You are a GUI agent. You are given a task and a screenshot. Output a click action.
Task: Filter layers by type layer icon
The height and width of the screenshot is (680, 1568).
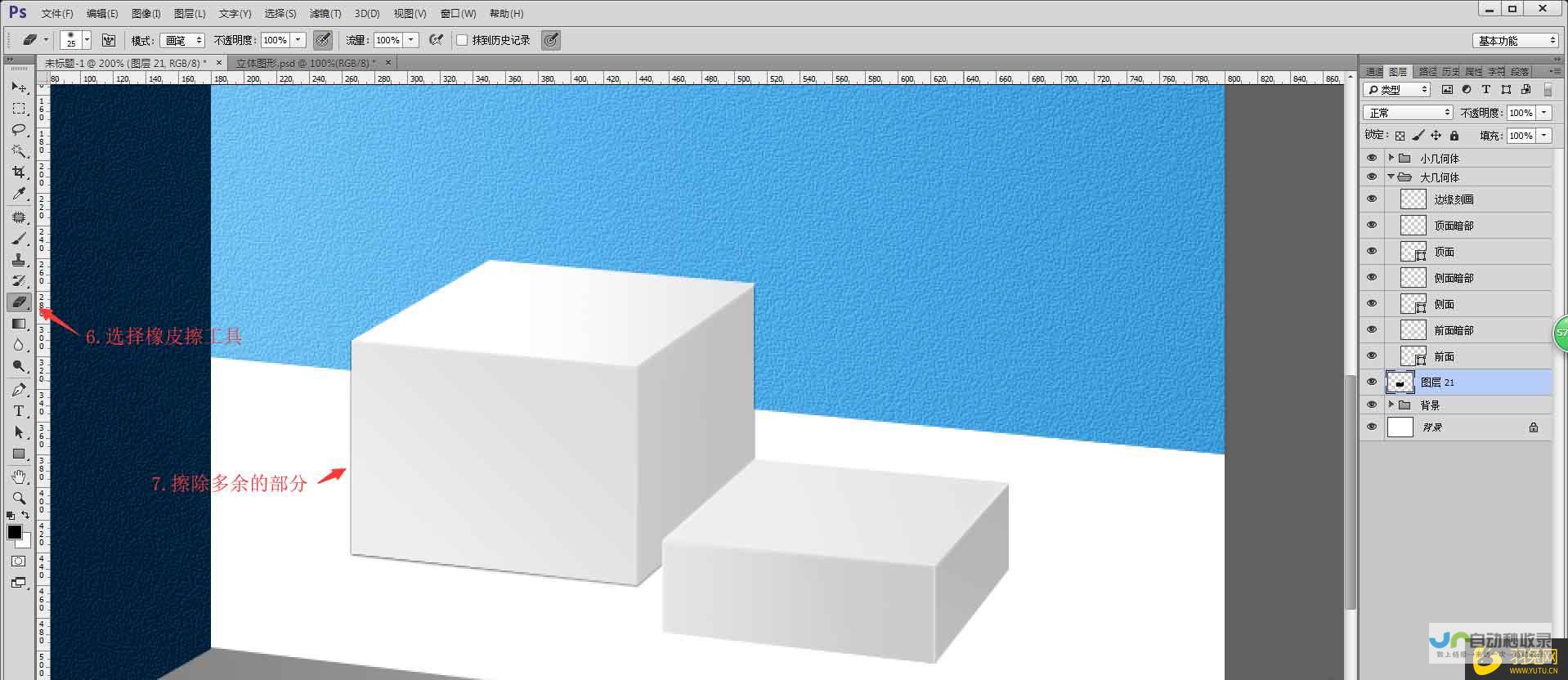tap(1485, 90)
